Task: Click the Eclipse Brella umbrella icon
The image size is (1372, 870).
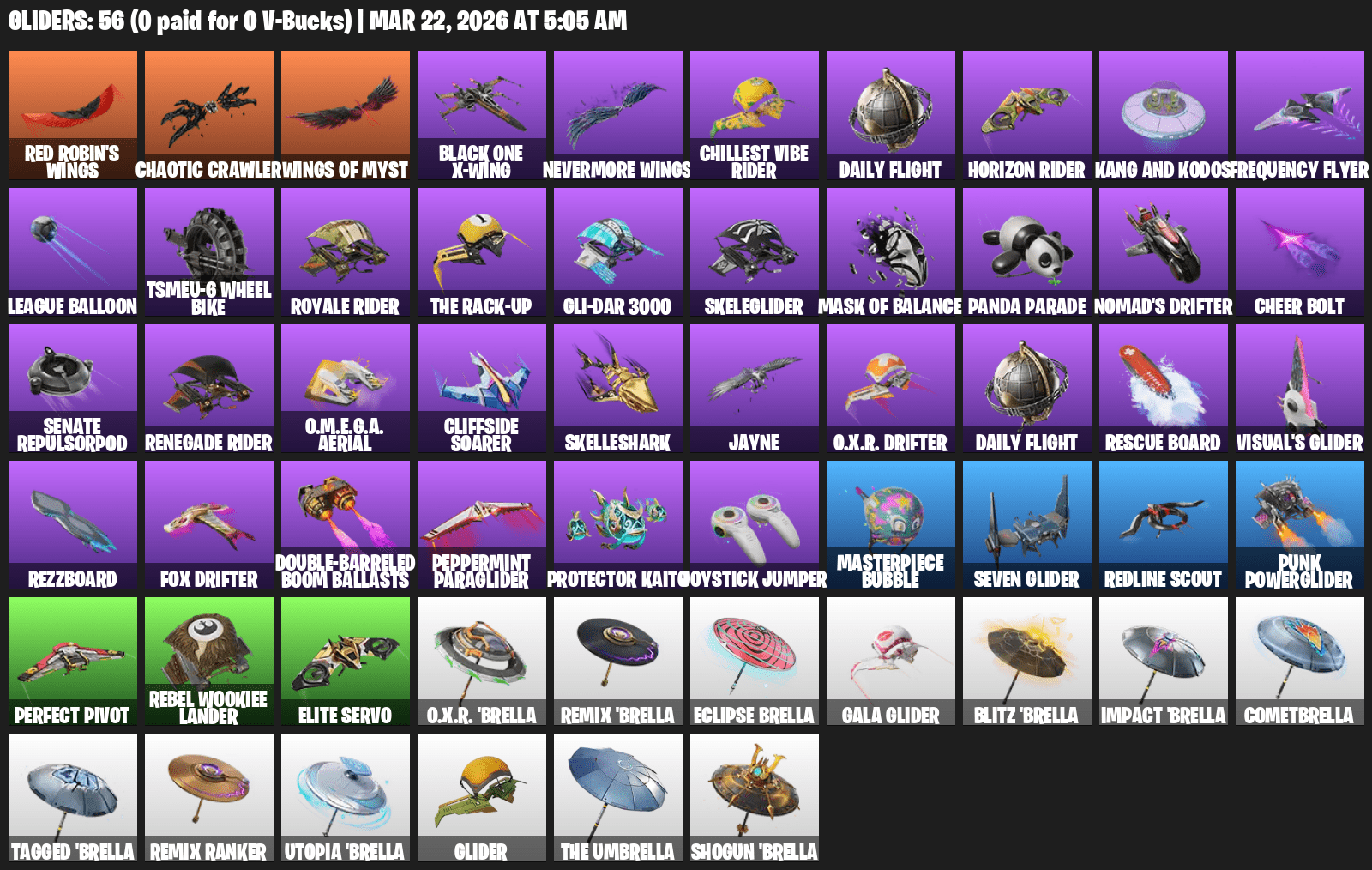Action: tap(755, 662)
